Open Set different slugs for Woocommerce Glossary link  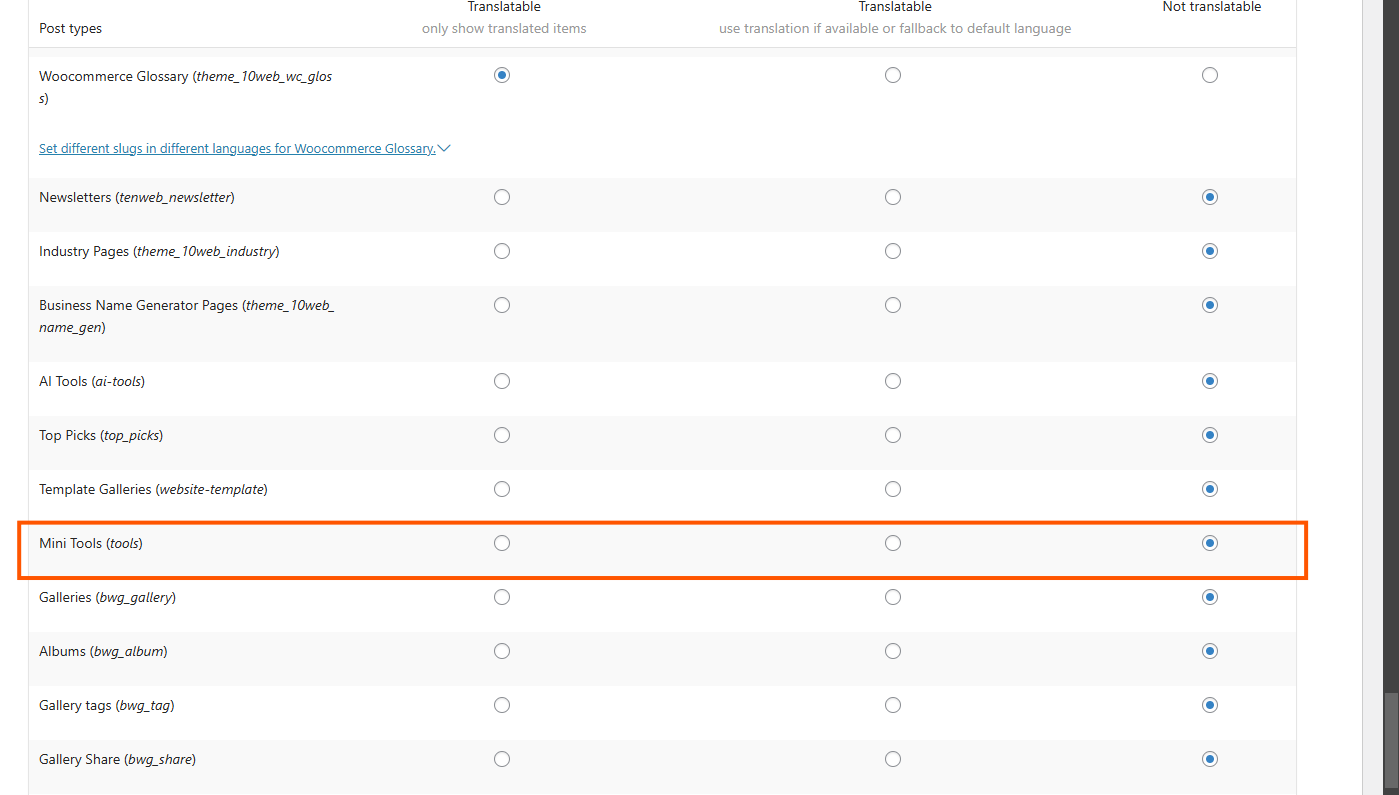(x=237, y=149)
